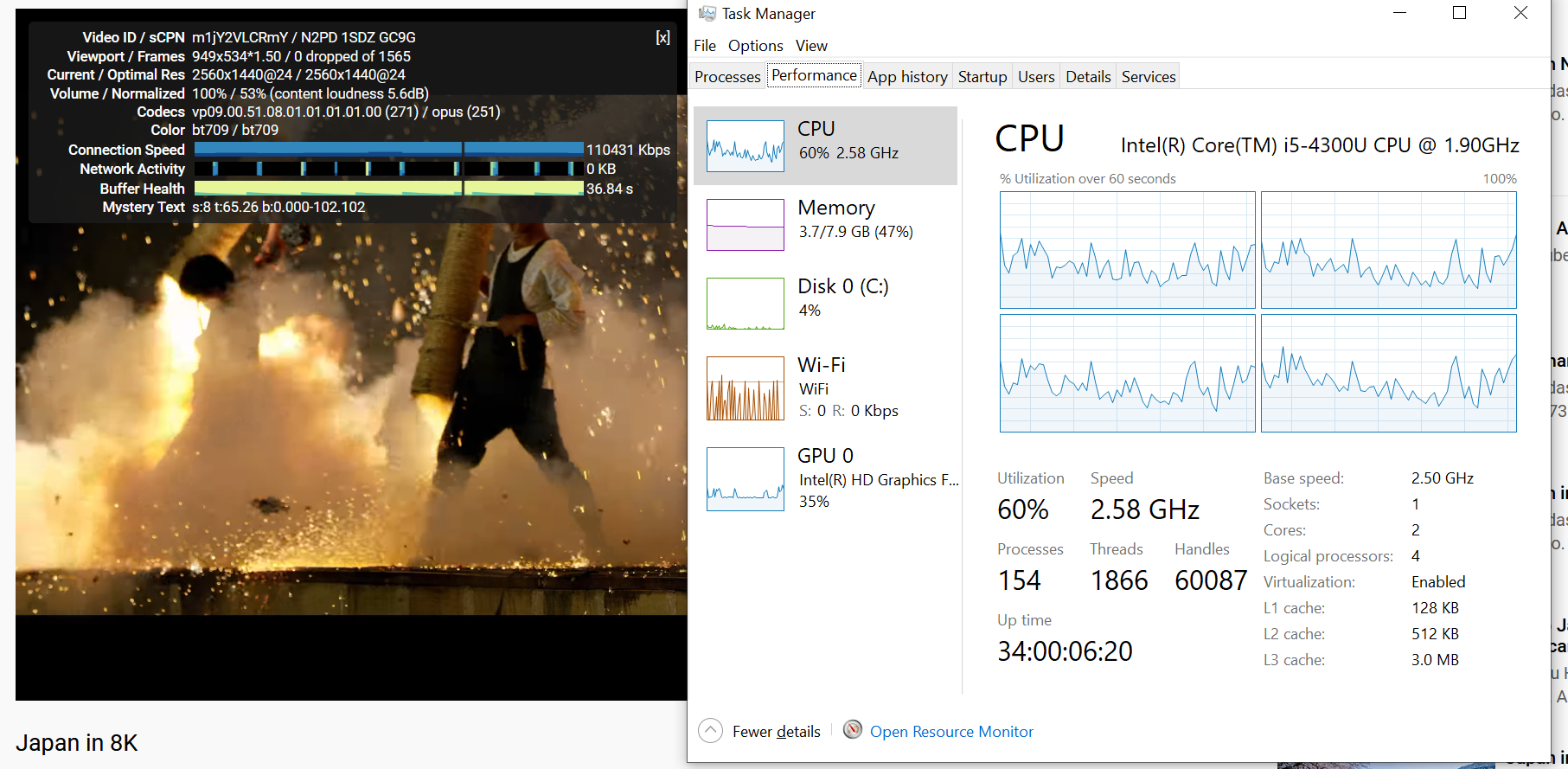
Task: Click the Threads count 1866
Action: (x=1119, y=580)
